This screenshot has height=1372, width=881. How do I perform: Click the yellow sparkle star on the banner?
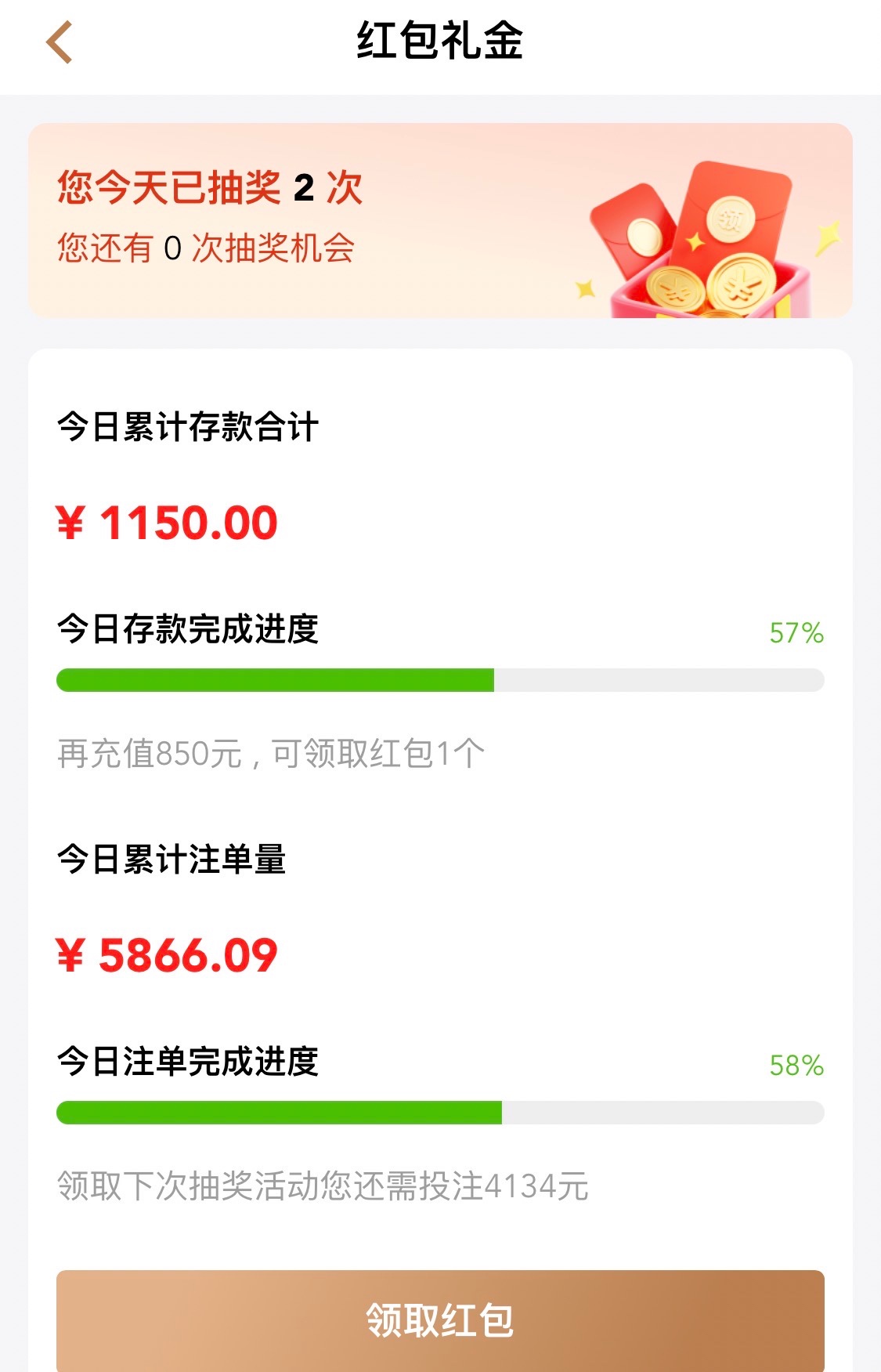[x=827, y=237]
